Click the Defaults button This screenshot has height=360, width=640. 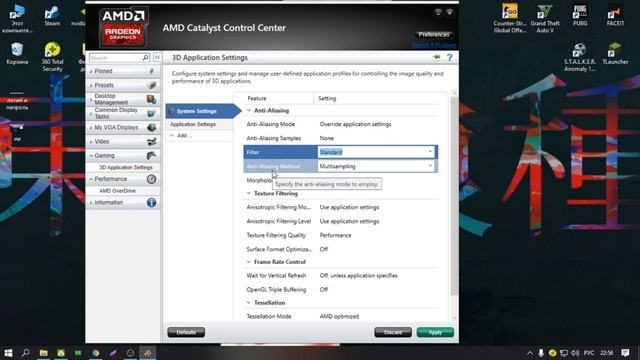pyautogui.click(x=186, y=332)
